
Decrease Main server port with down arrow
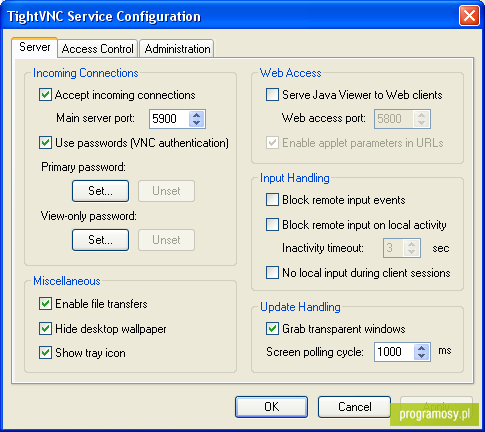tap(197, 123)
